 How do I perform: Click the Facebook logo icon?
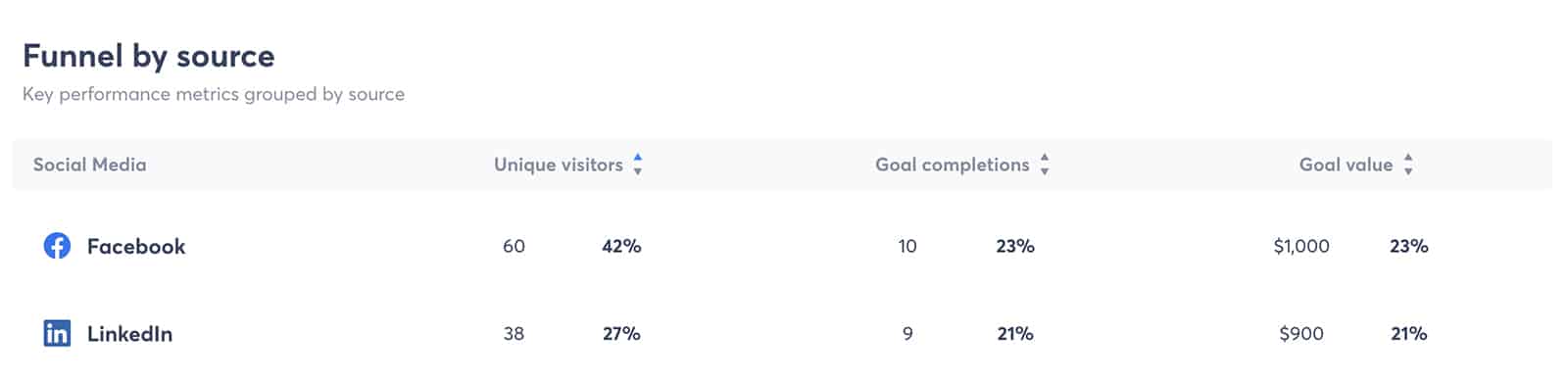[x=57, y=246]
